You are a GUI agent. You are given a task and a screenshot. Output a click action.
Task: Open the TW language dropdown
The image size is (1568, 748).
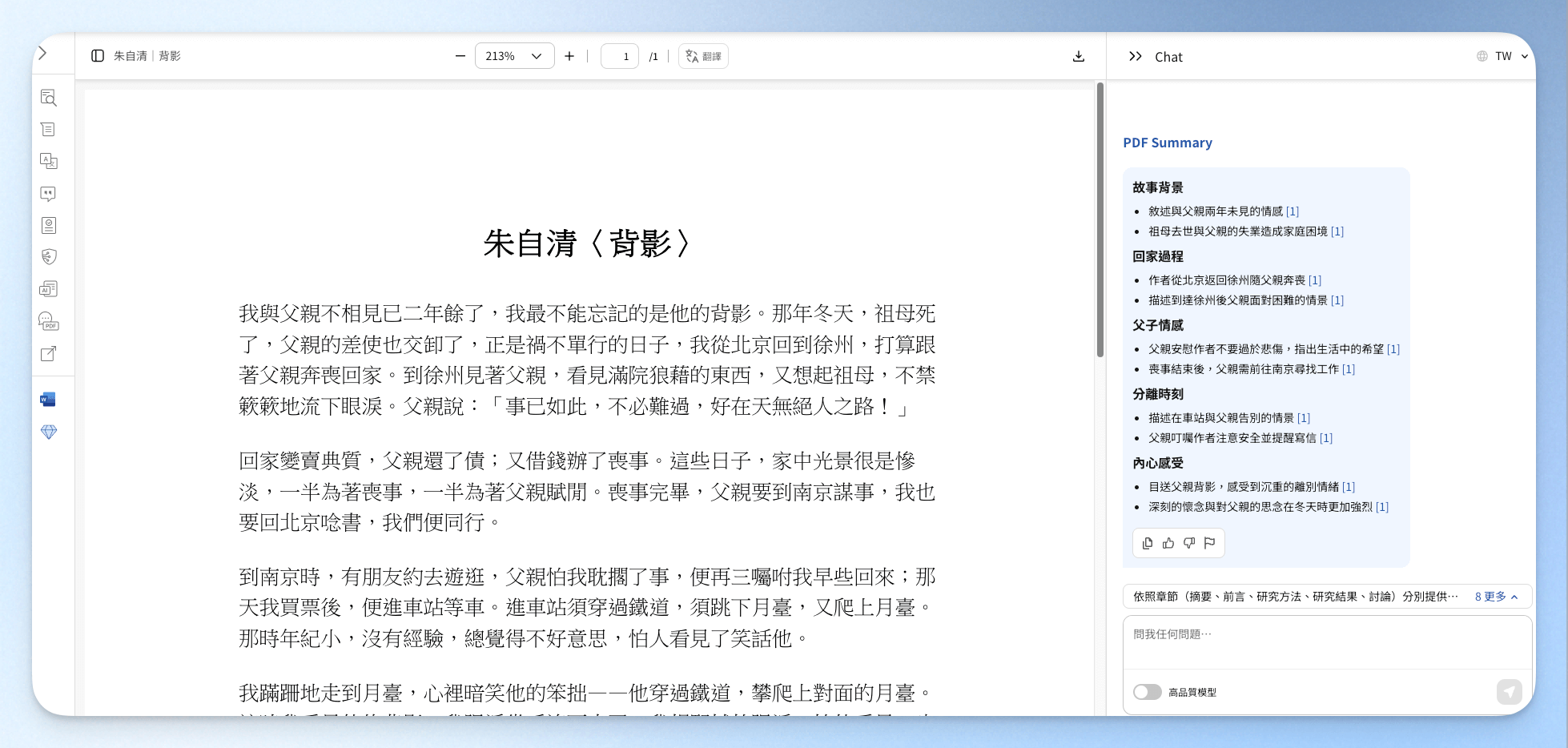pos(1503,56)
